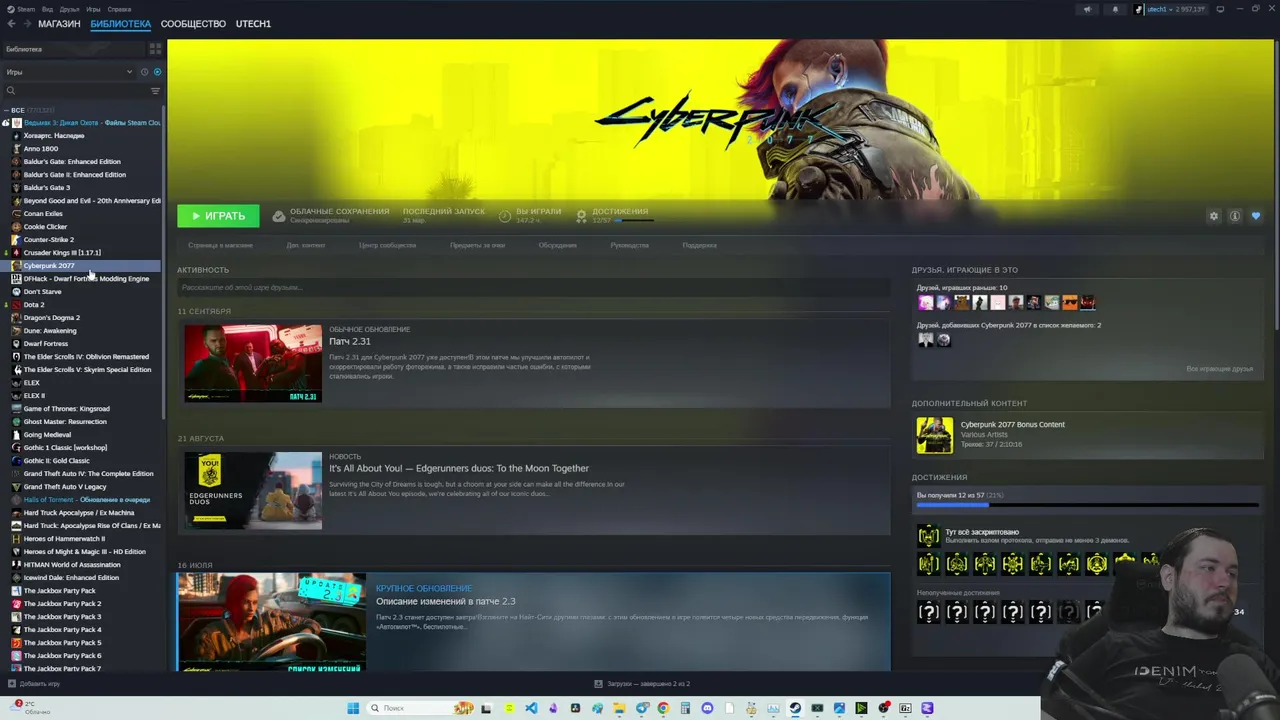Click the recent activity clock icon

(144, 72)
